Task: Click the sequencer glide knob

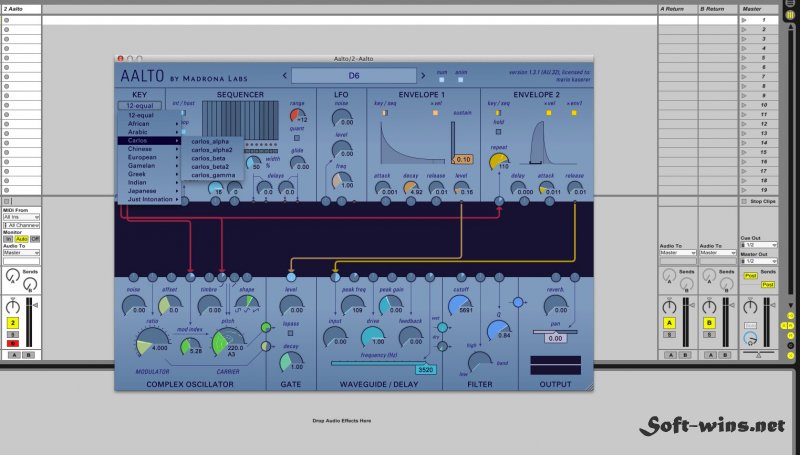Action: click(x=298, y=163)
